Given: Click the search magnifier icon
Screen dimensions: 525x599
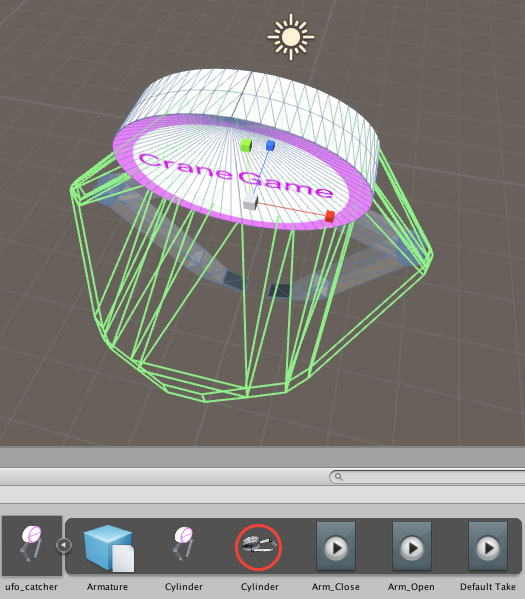Looking at the screenshot, I should [339, 477].
